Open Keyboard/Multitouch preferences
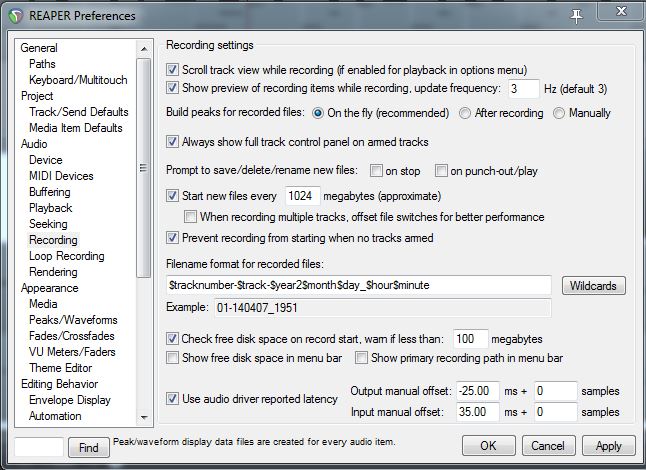Screen dimensions: 646x470 point(78,80)
